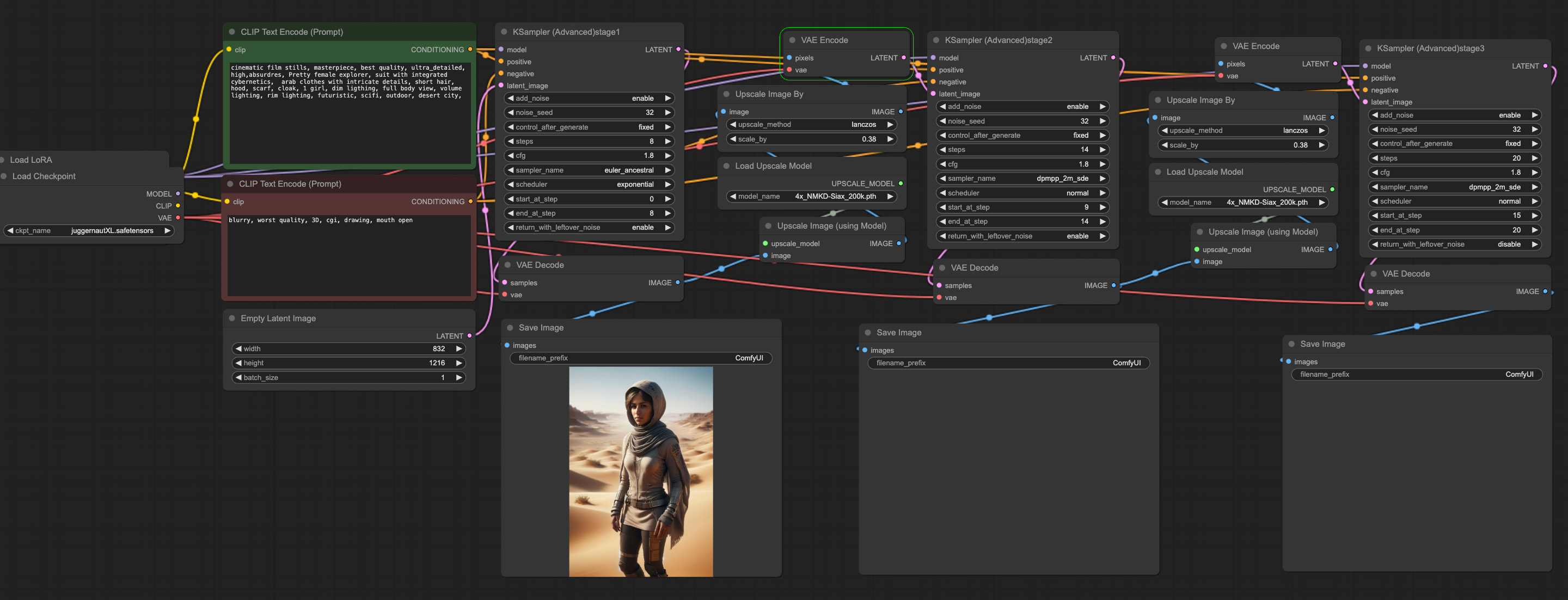
Task: Adjust stage2 start_at_step 9 value field
Action: click(x=1022, y=207)
